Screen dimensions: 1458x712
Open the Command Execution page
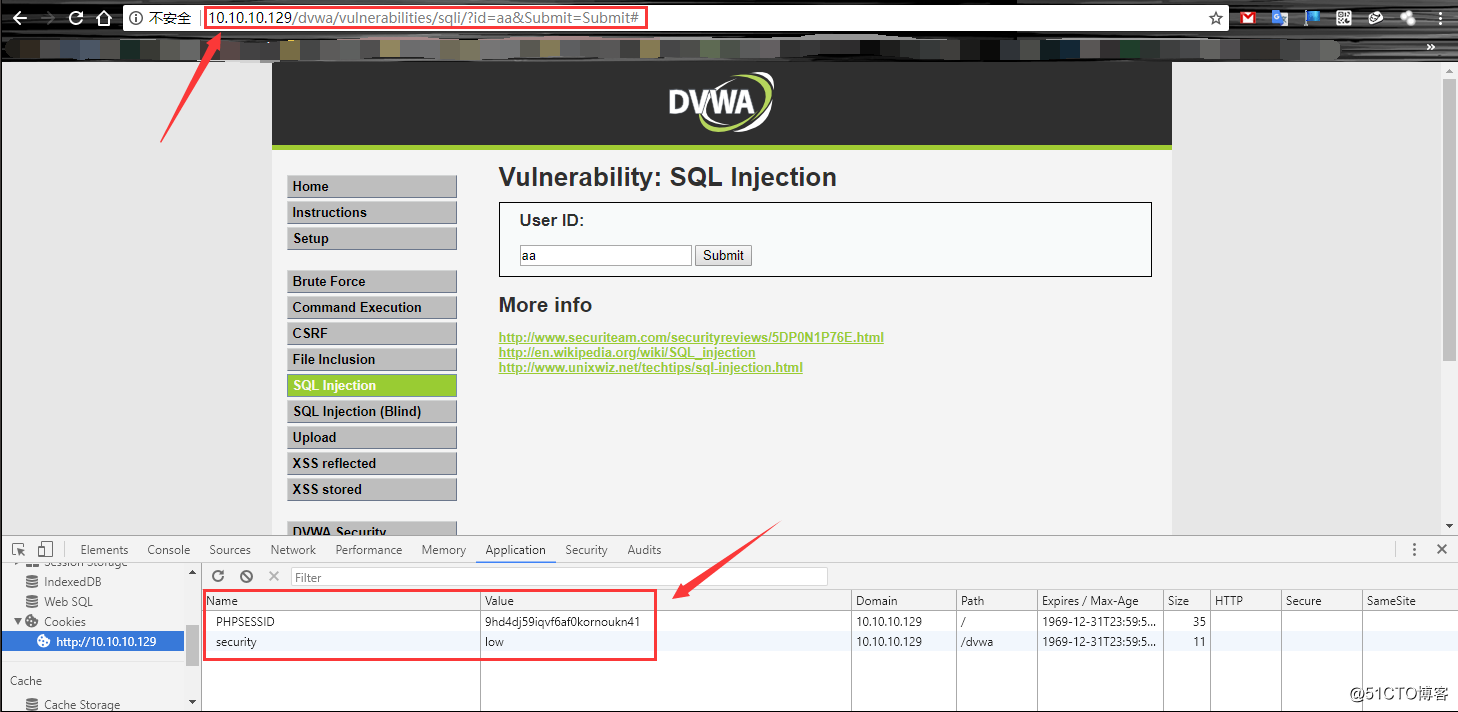pos(372,307)
